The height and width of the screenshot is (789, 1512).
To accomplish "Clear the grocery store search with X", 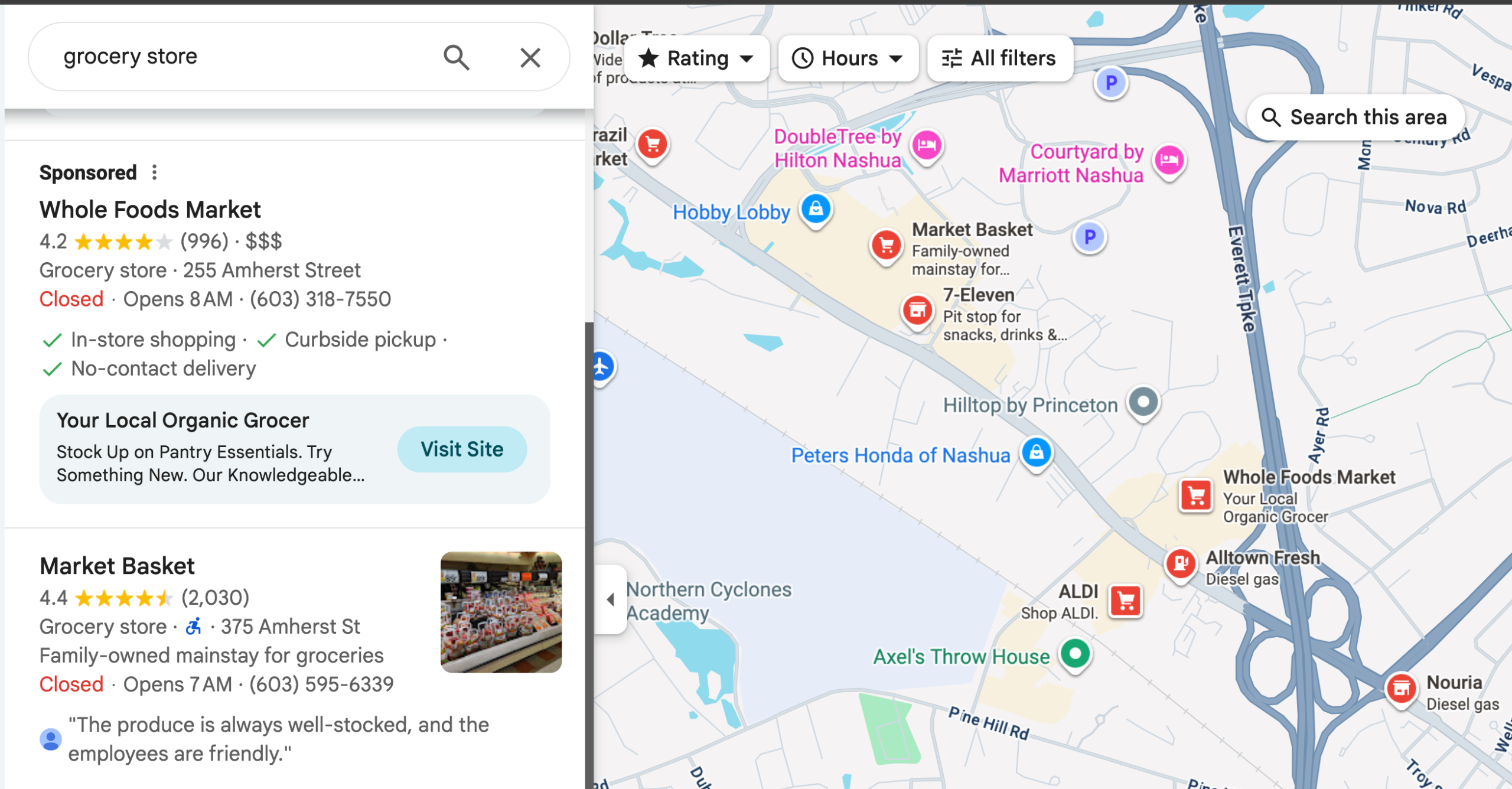I will pos(530,57).
